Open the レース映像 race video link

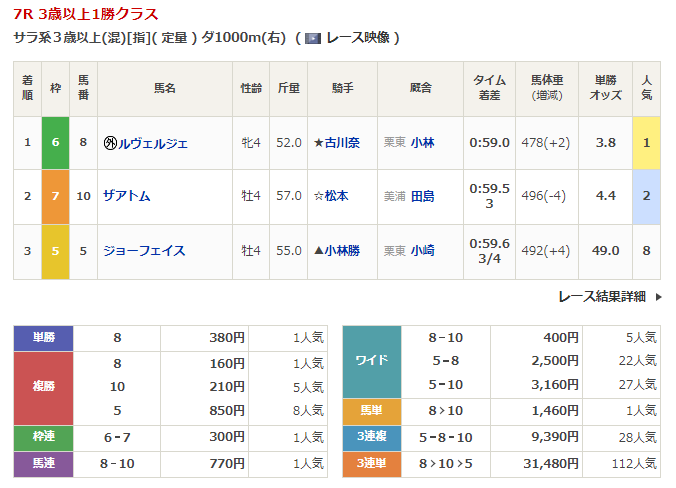coord(356,38)
